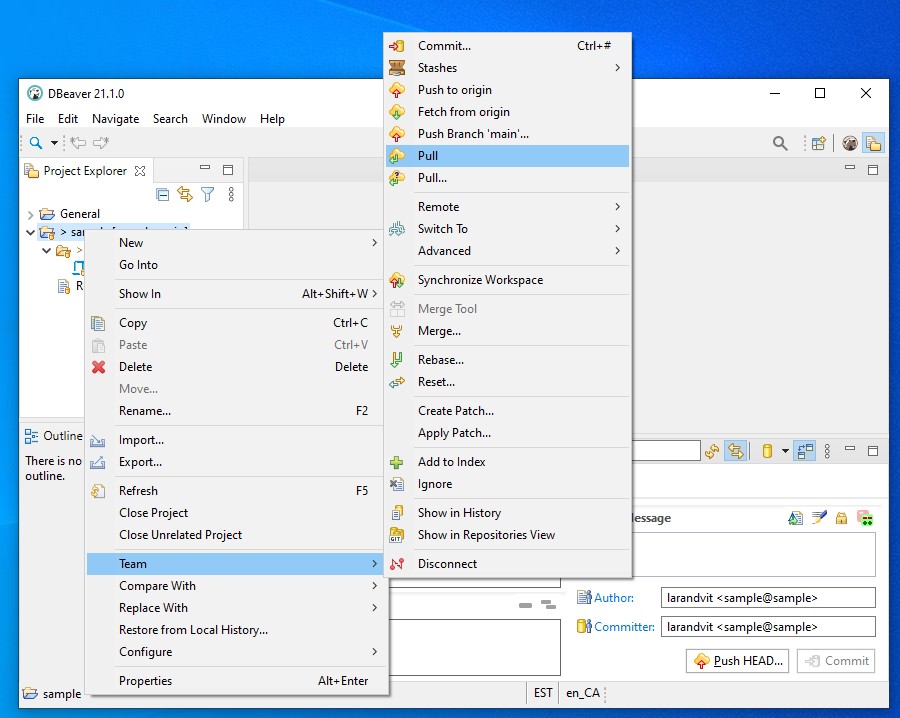
Task: Open Project Explorer view menu dots
Action: pyautogui.click(x=231, y=195)
